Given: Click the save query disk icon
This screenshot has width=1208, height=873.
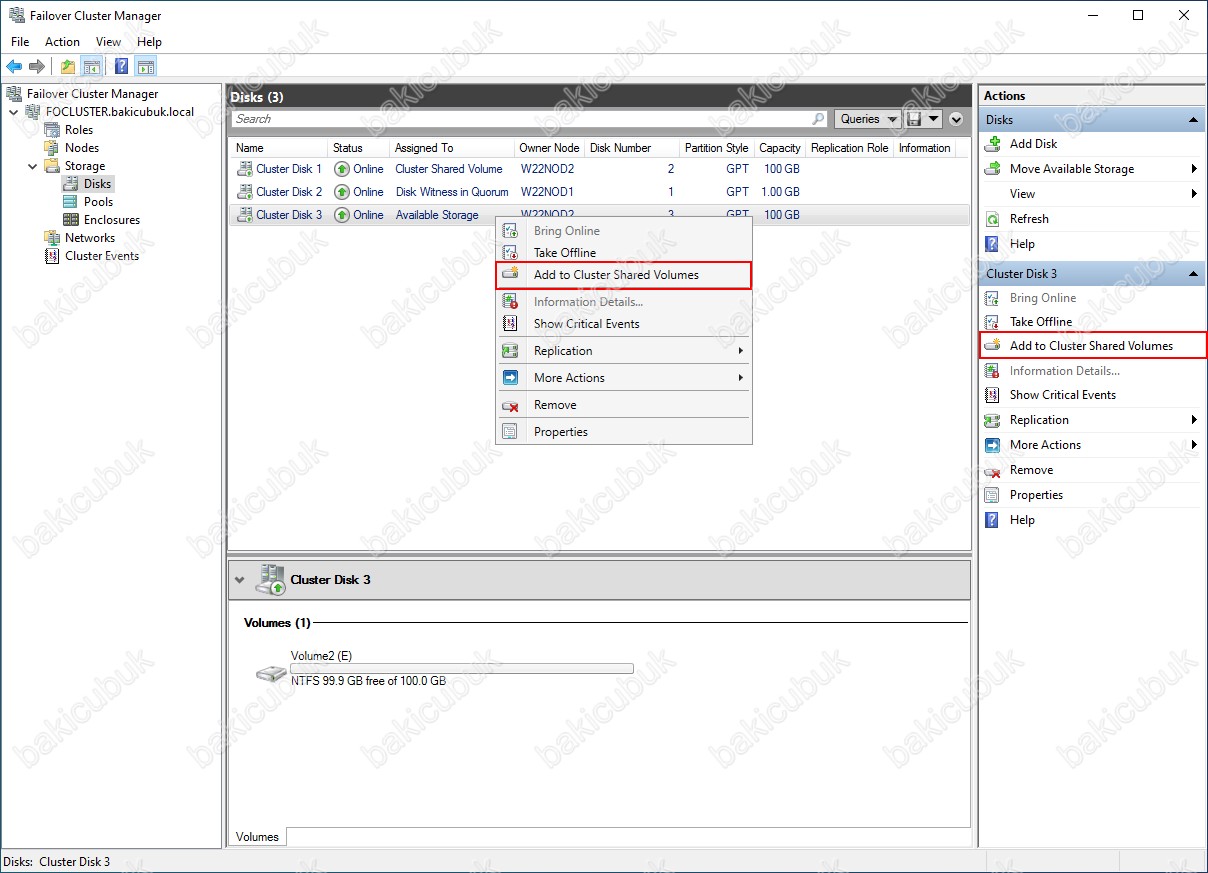Looking at the screenshot, I should click(x=914, y=119).
